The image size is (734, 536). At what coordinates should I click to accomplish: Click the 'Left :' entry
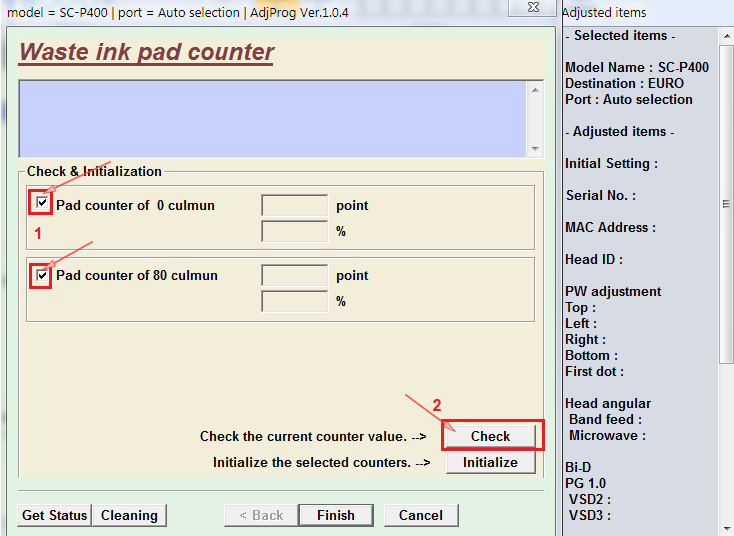click(x=581, y=323)
